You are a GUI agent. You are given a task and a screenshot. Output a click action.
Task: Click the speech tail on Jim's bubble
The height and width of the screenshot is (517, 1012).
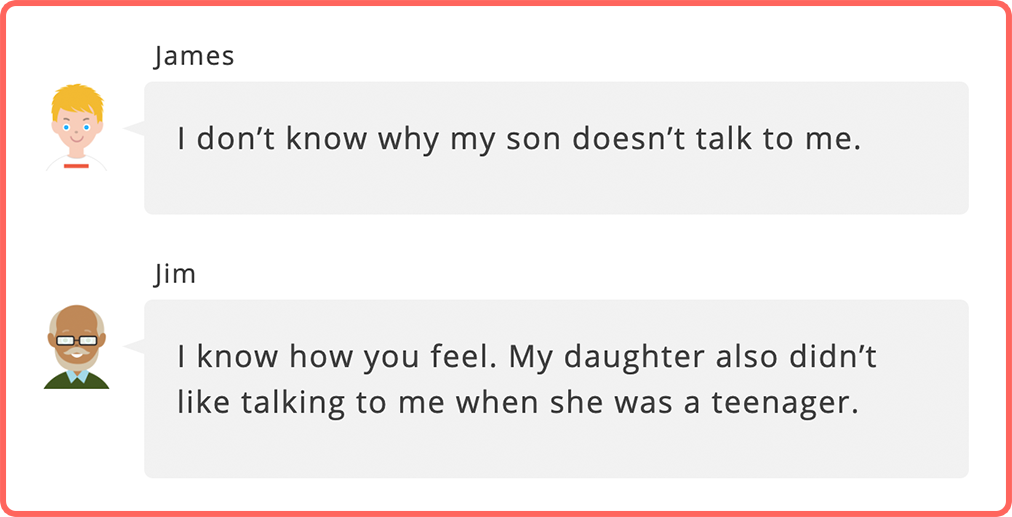click(134, 347)
